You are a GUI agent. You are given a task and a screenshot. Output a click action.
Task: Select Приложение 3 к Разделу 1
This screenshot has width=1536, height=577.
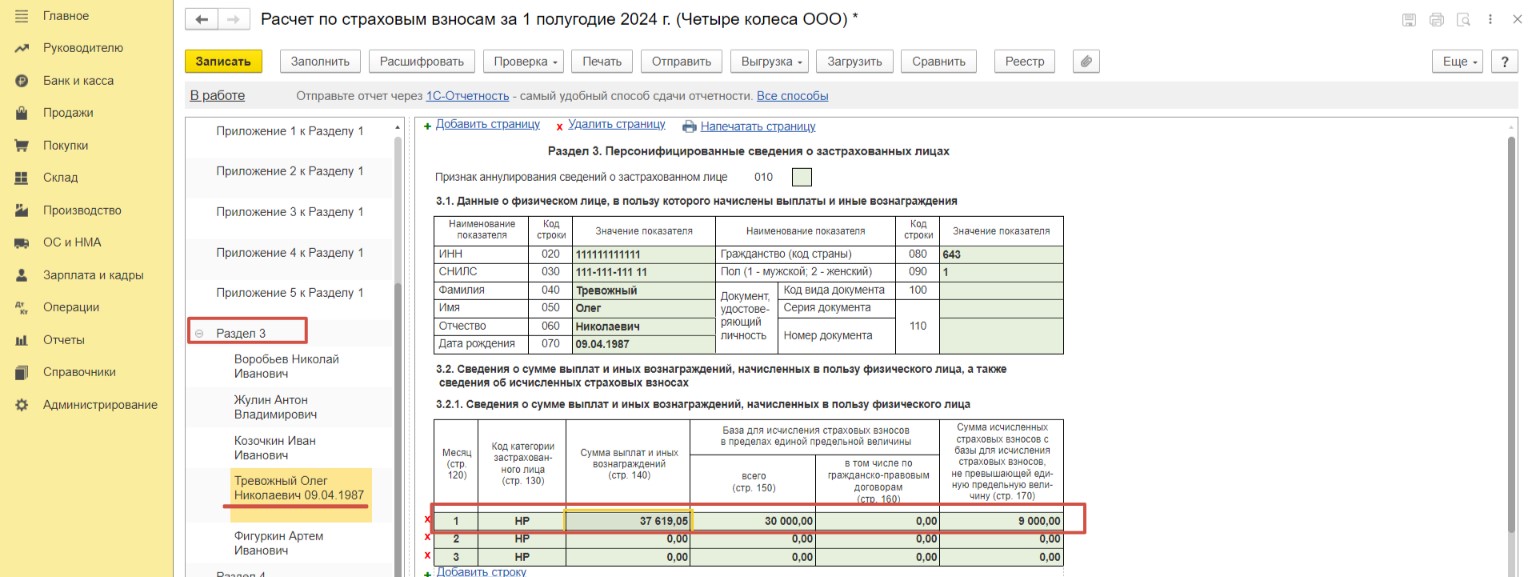[x=290, y=212]
